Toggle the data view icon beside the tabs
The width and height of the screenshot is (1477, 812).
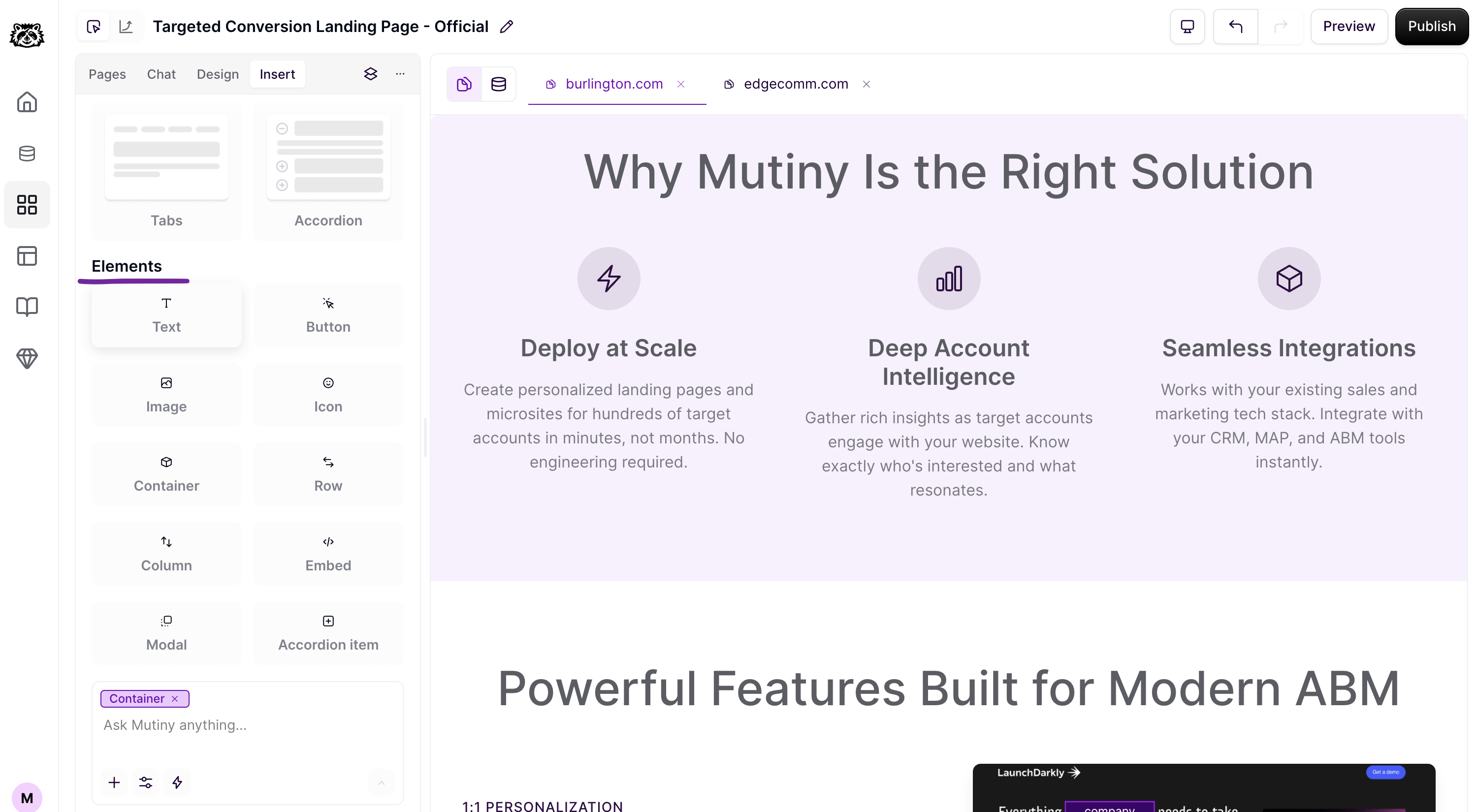tap(498, 84)
